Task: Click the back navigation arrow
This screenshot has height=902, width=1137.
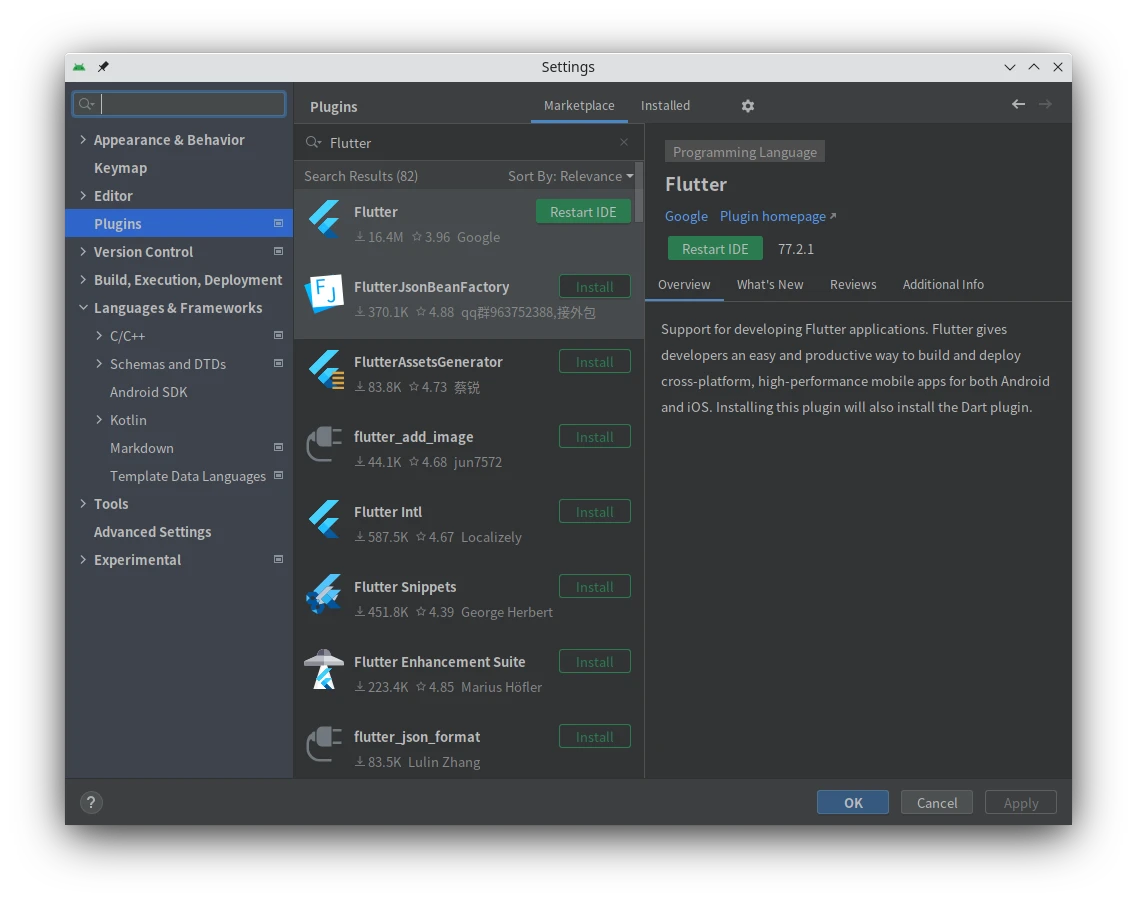Action: click(1018, 105)
